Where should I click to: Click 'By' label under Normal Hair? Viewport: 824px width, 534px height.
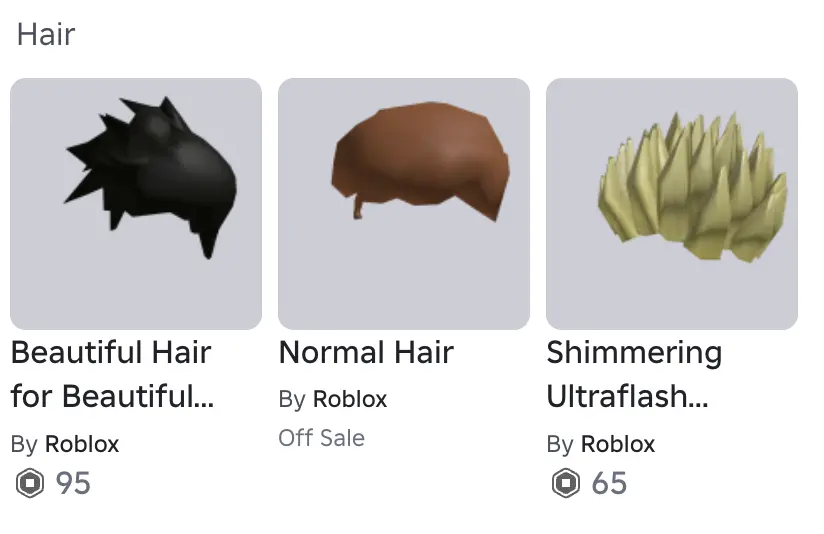(x=292, y=400)
